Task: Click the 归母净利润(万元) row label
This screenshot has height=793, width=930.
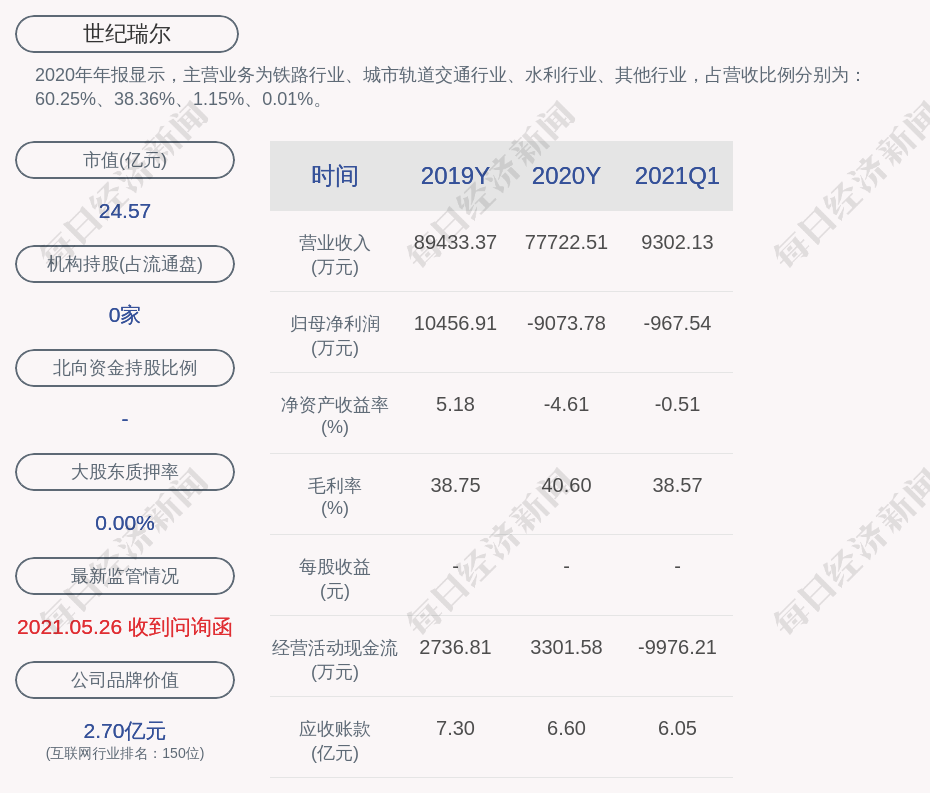Action: pyautogui.click(x=334, y=335)
